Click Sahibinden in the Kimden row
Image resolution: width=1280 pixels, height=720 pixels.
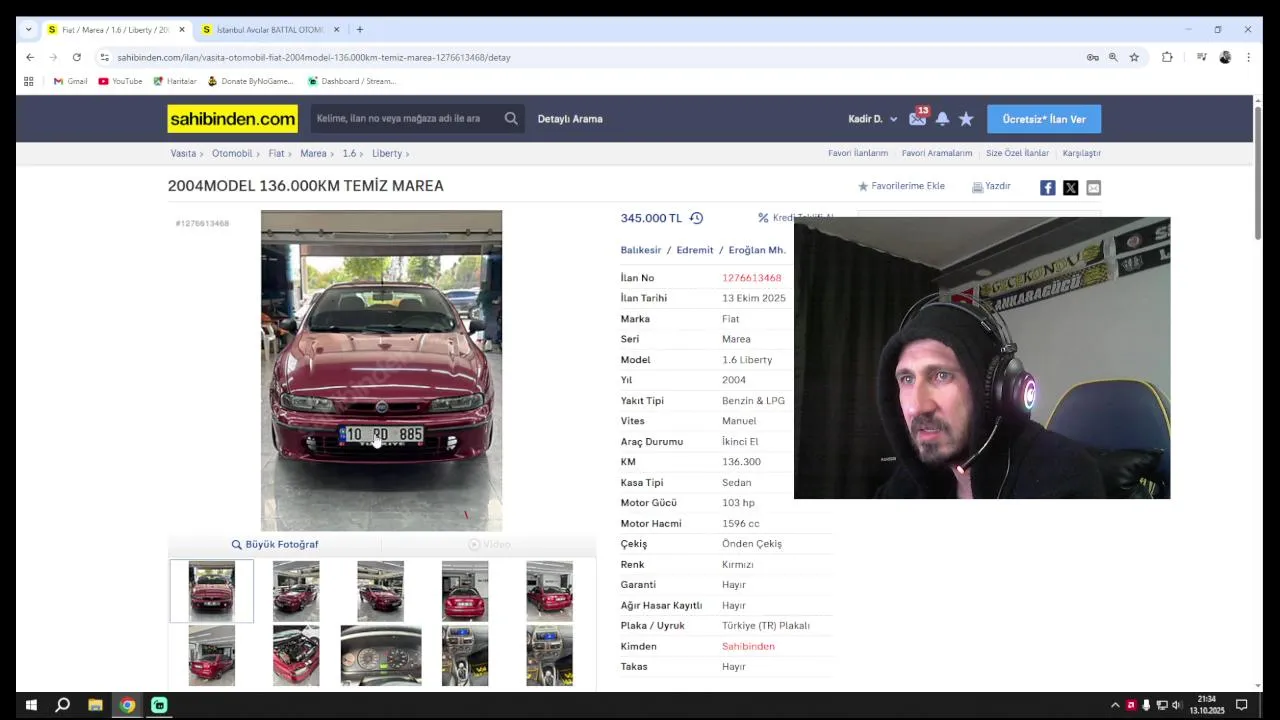point(748,646)
